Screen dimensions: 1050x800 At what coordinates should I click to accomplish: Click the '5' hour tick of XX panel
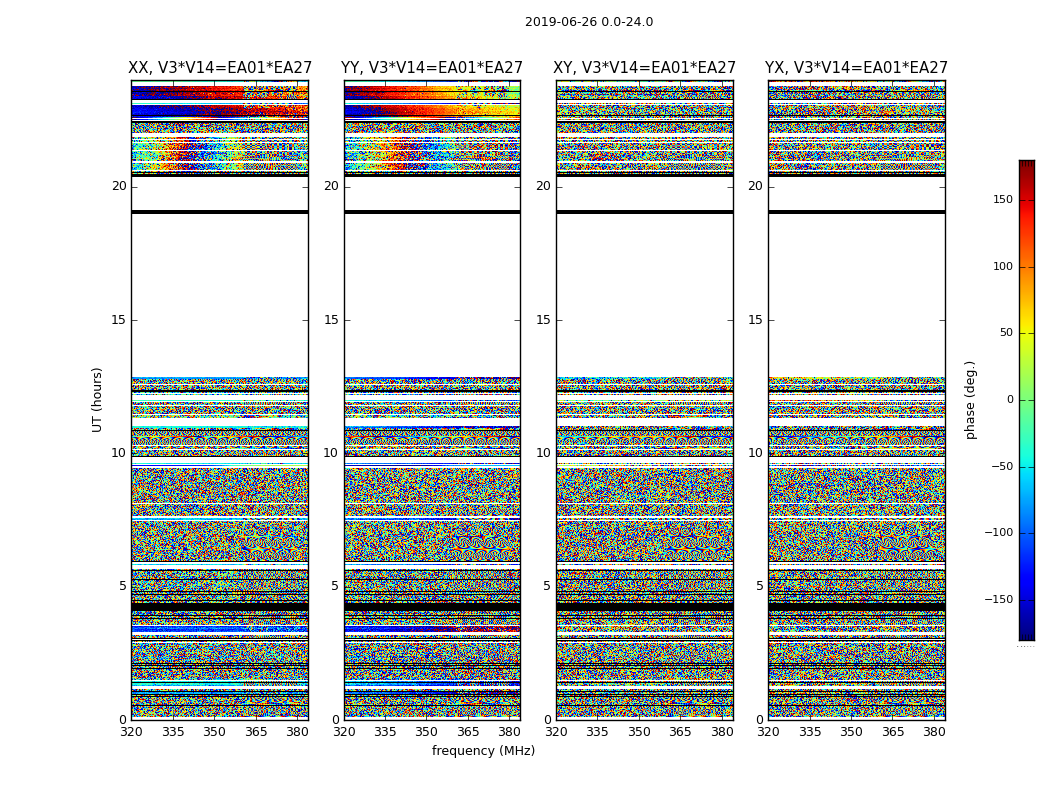[123, 586]
